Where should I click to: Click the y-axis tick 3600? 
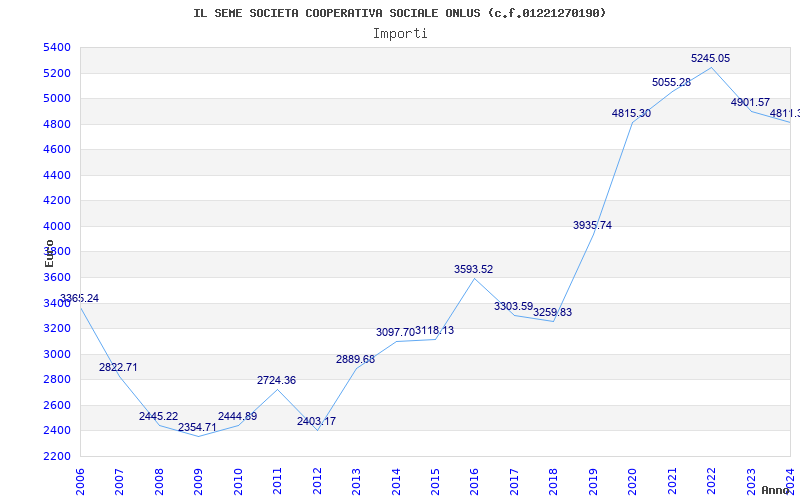tap(57, 278)
